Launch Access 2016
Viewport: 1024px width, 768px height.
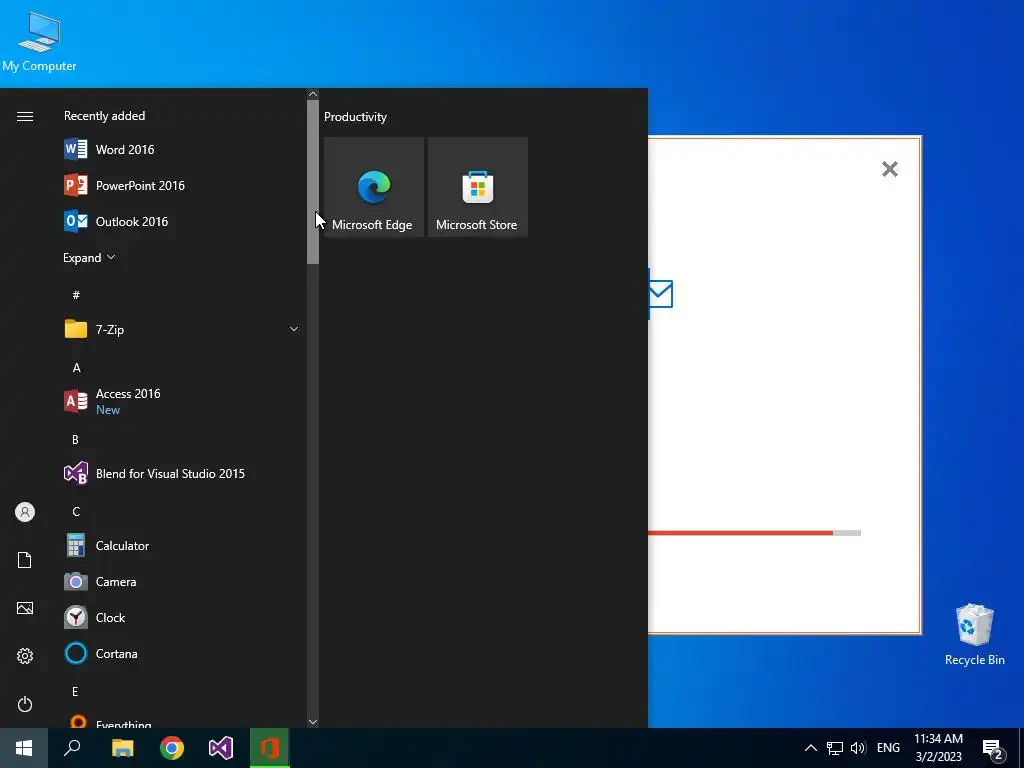tap(183, 401)
